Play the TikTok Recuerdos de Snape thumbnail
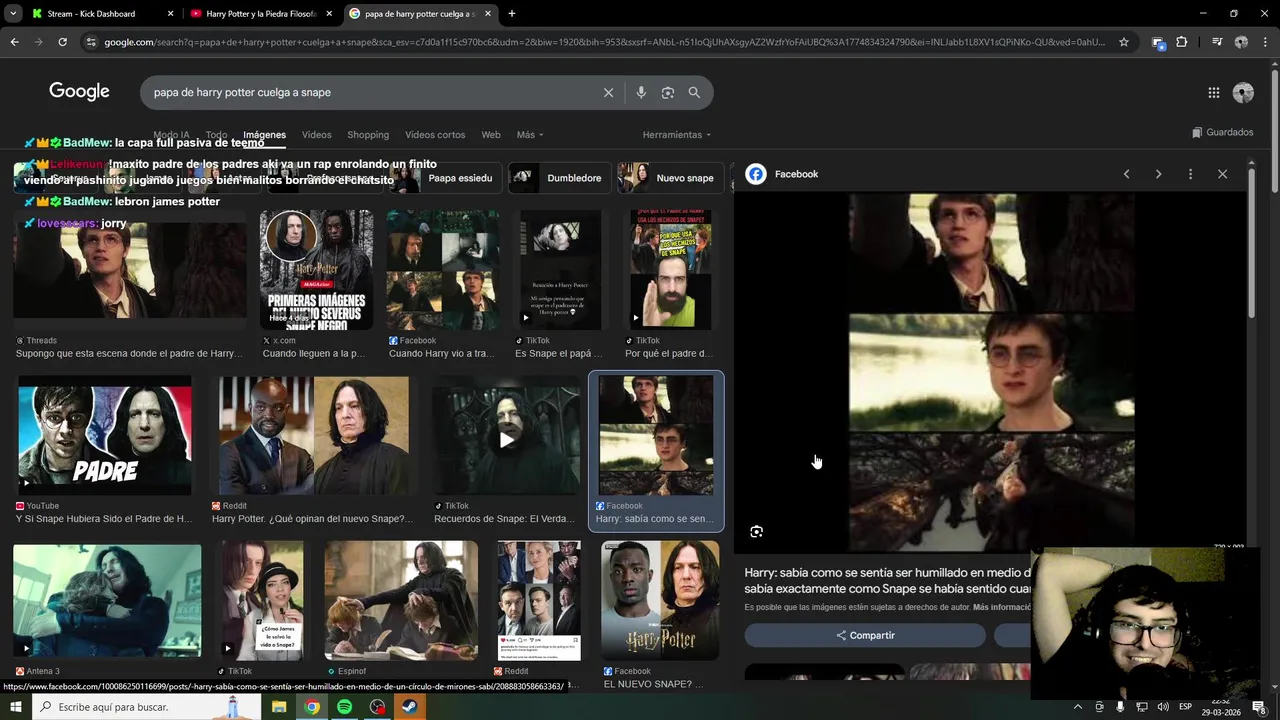1280x720 pixels. (x=506, y=438)
